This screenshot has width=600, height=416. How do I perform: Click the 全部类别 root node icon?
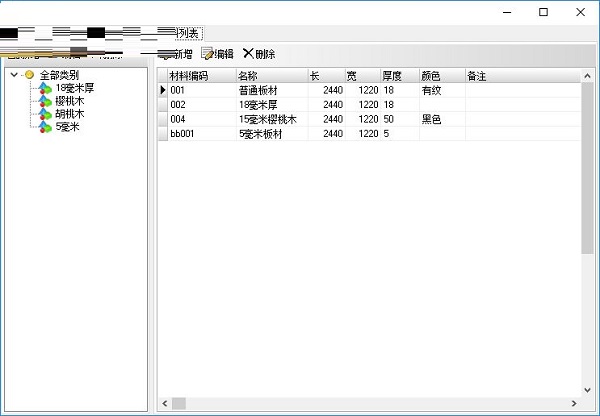pos(30,75)
